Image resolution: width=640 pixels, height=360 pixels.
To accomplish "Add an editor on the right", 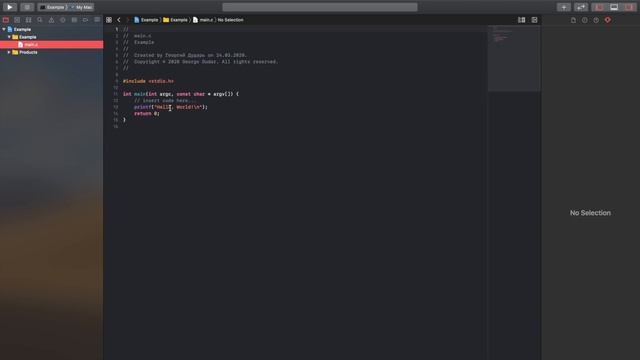I will click(534, 20).
